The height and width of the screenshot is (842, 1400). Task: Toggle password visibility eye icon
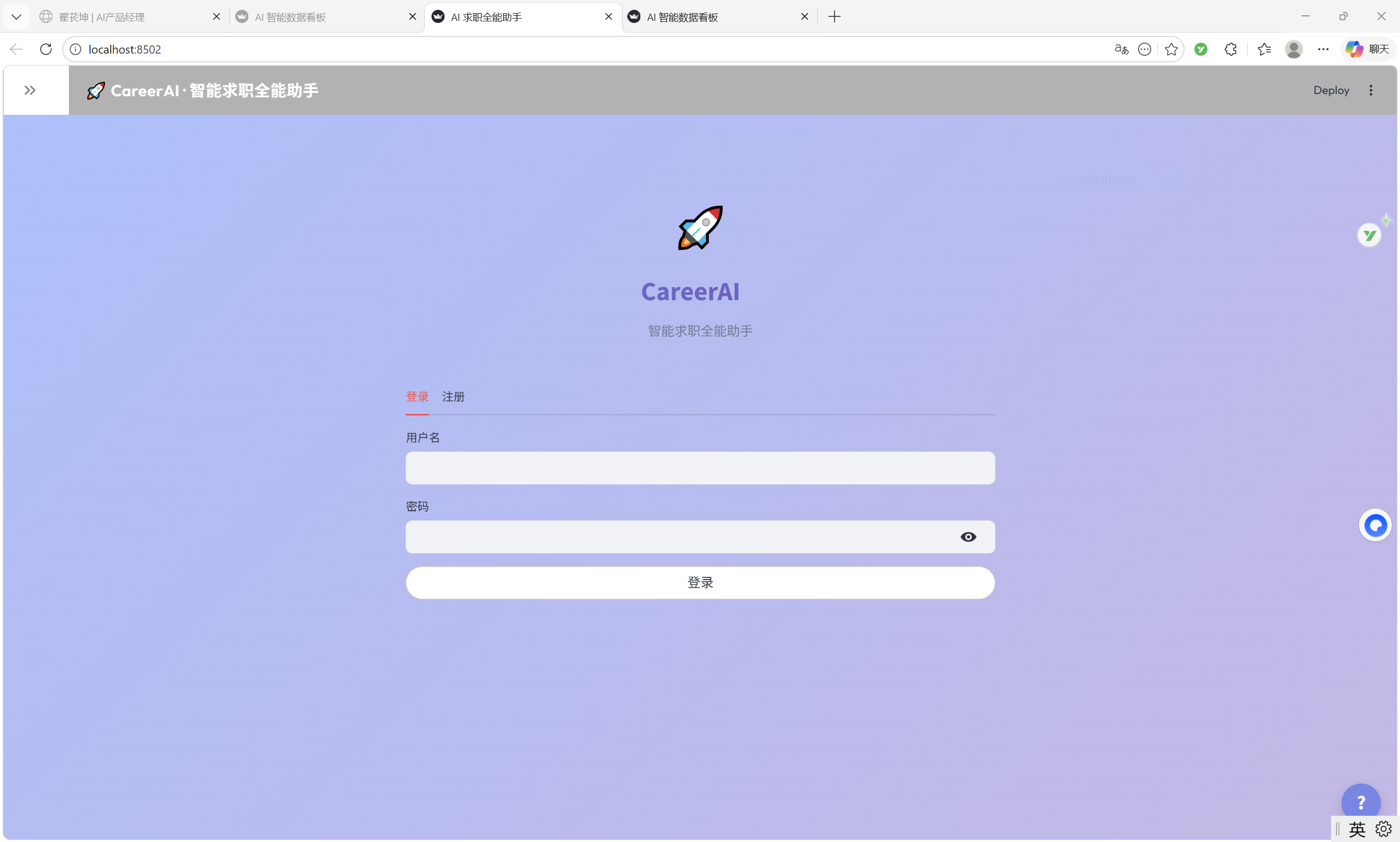[968, 537]
